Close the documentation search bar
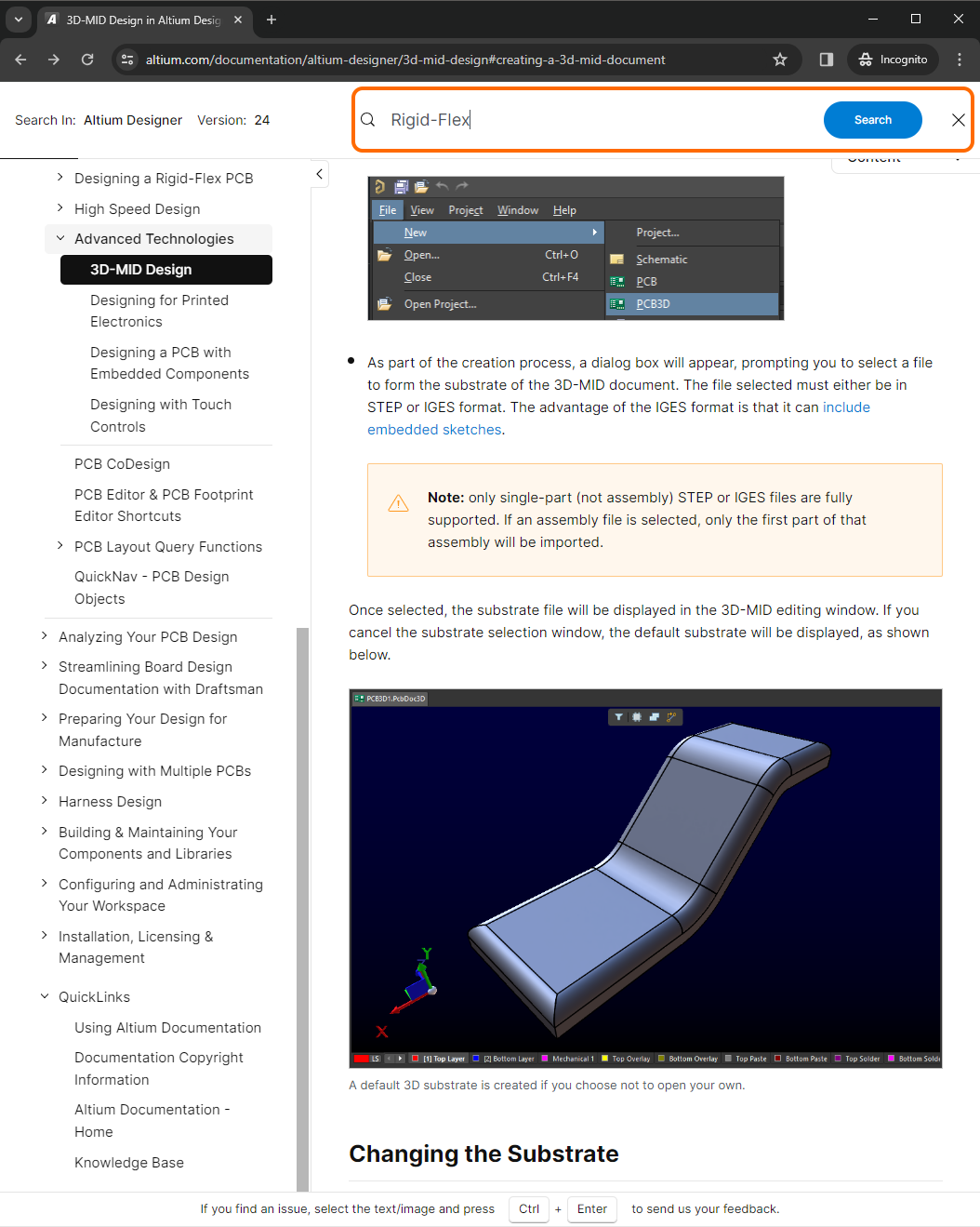 (959, 120)
